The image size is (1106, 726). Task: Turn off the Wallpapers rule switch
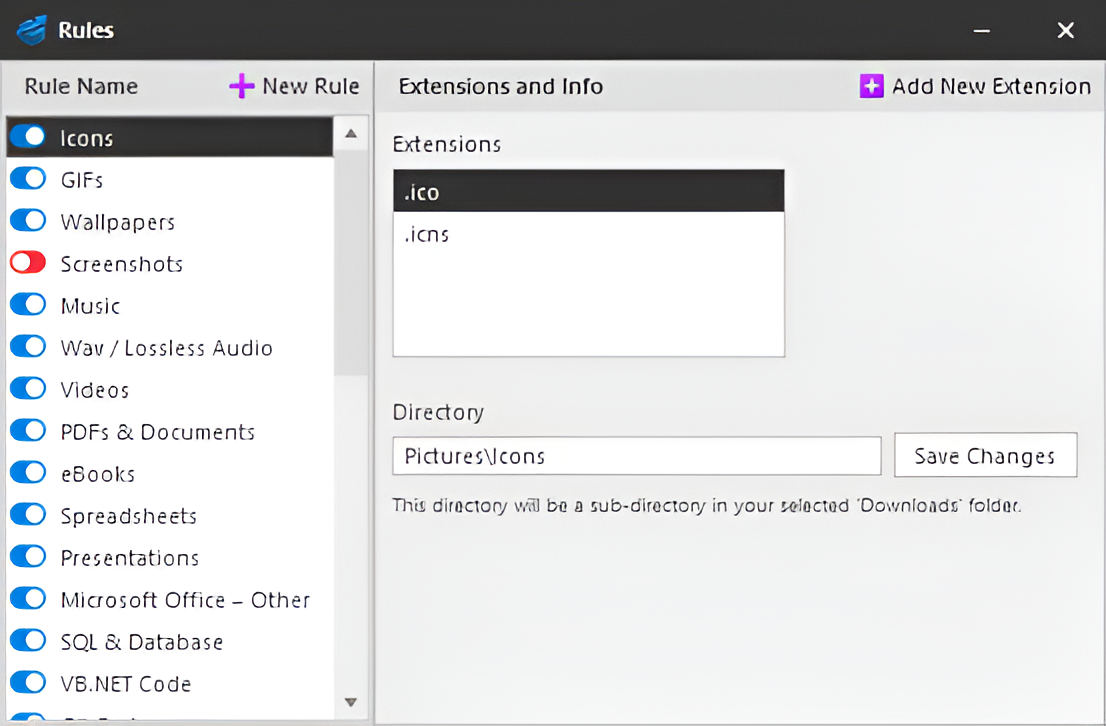(28, 220)
